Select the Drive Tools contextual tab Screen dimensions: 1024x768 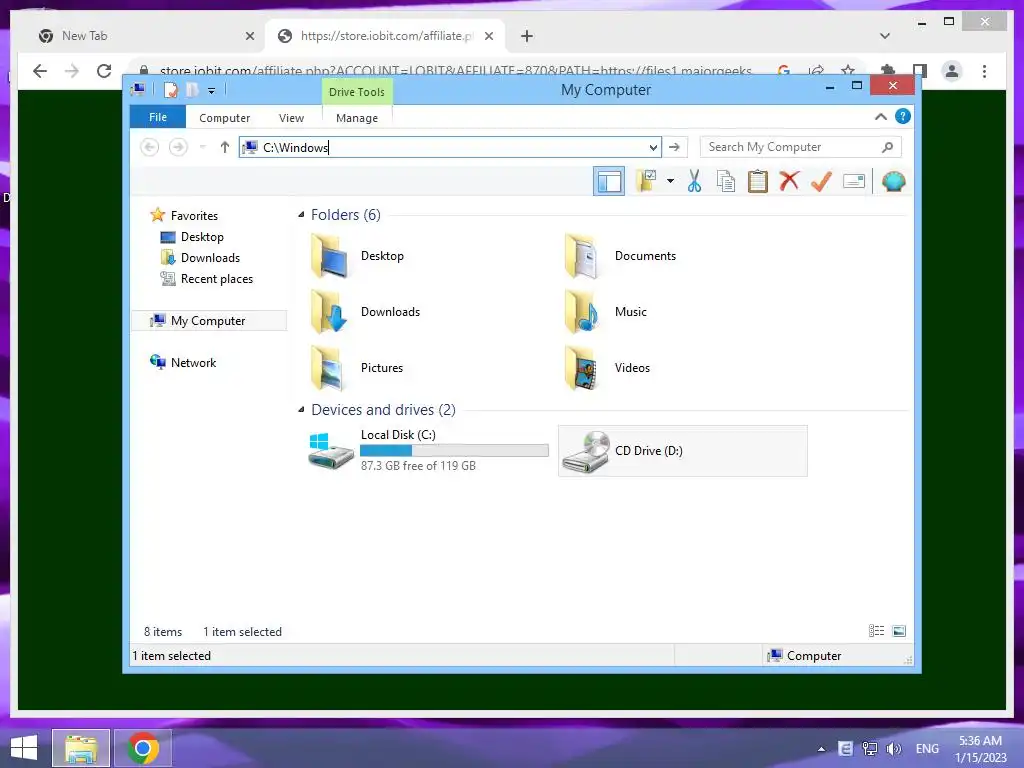[x=357, y=92]
